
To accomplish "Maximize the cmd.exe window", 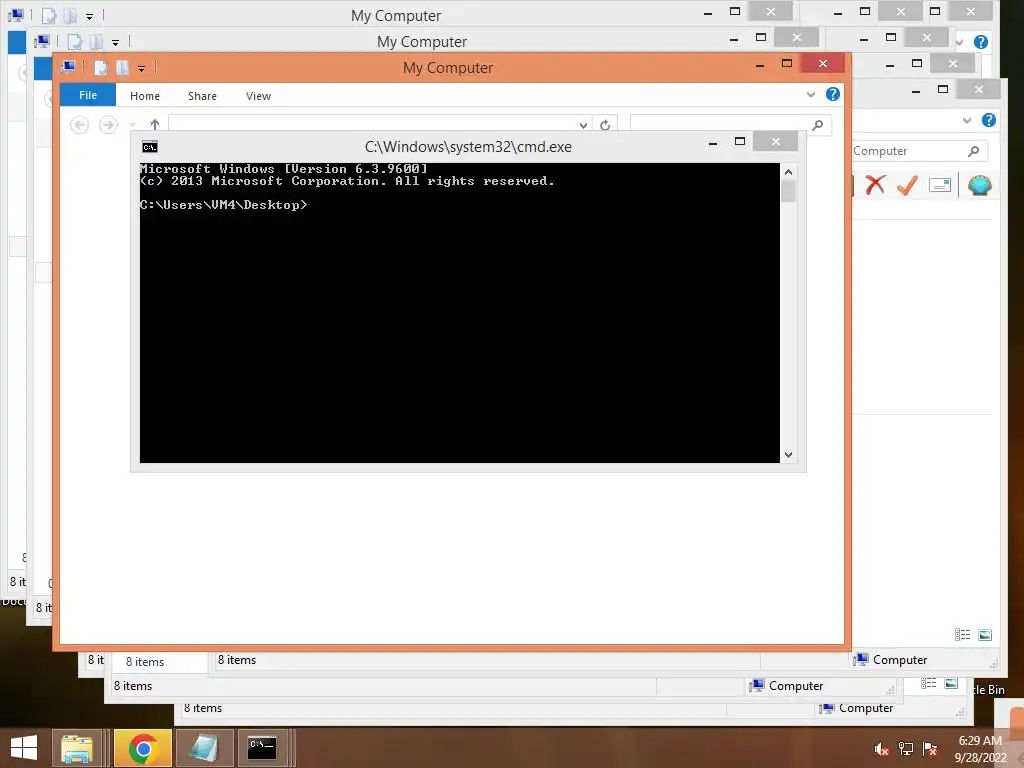I will click(x=740, y=141).
